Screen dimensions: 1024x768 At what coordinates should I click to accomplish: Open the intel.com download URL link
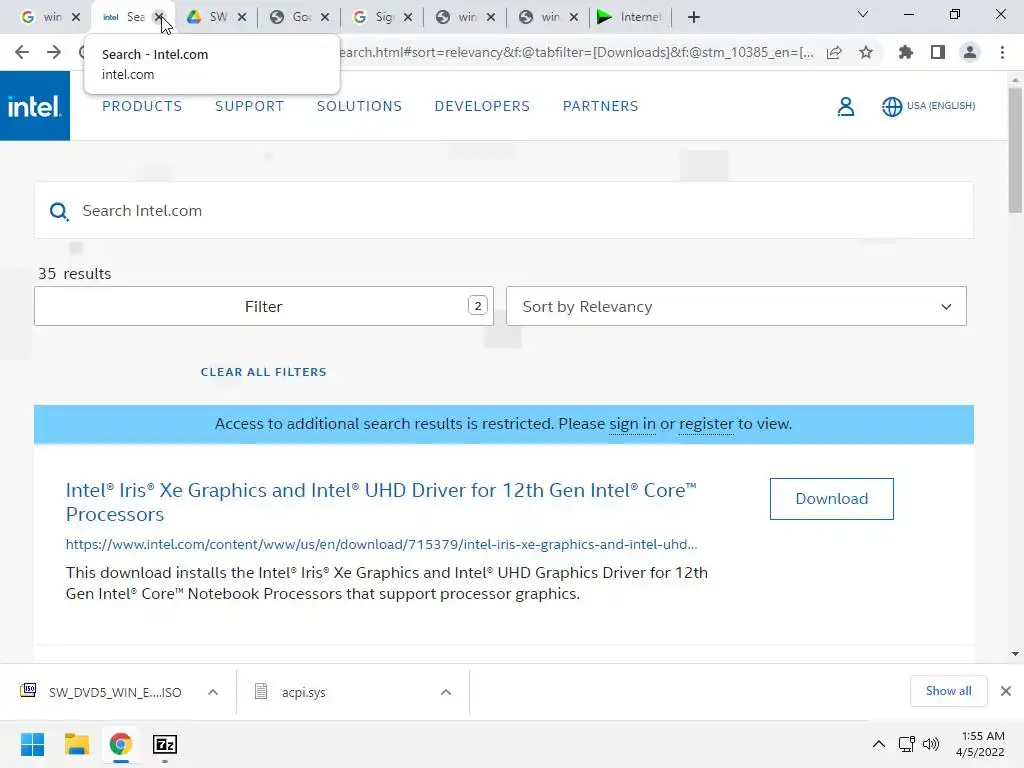pyautogui.click(x=381, y=544)
